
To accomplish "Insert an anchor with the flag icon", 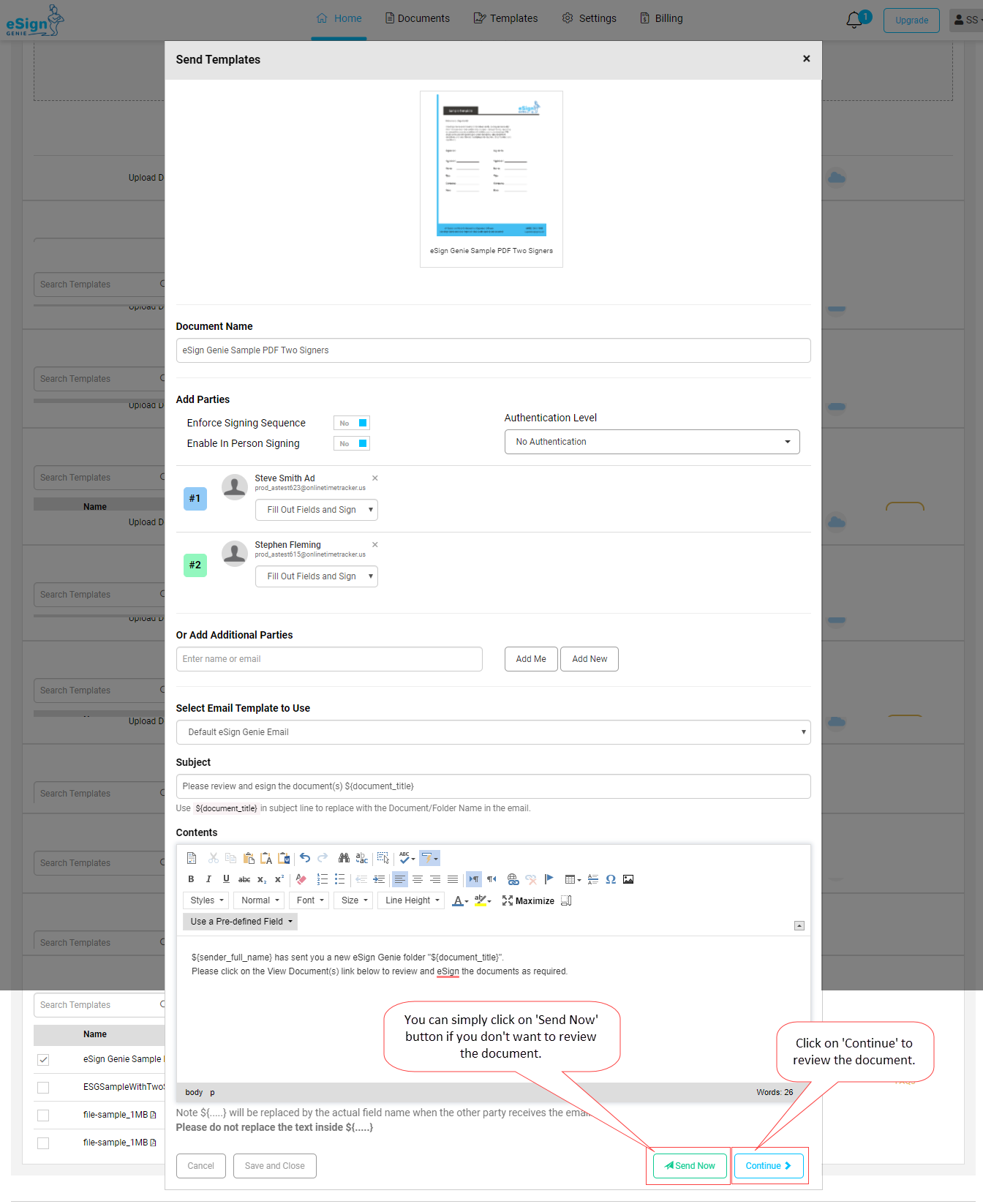I will click(x=549, y=879).
